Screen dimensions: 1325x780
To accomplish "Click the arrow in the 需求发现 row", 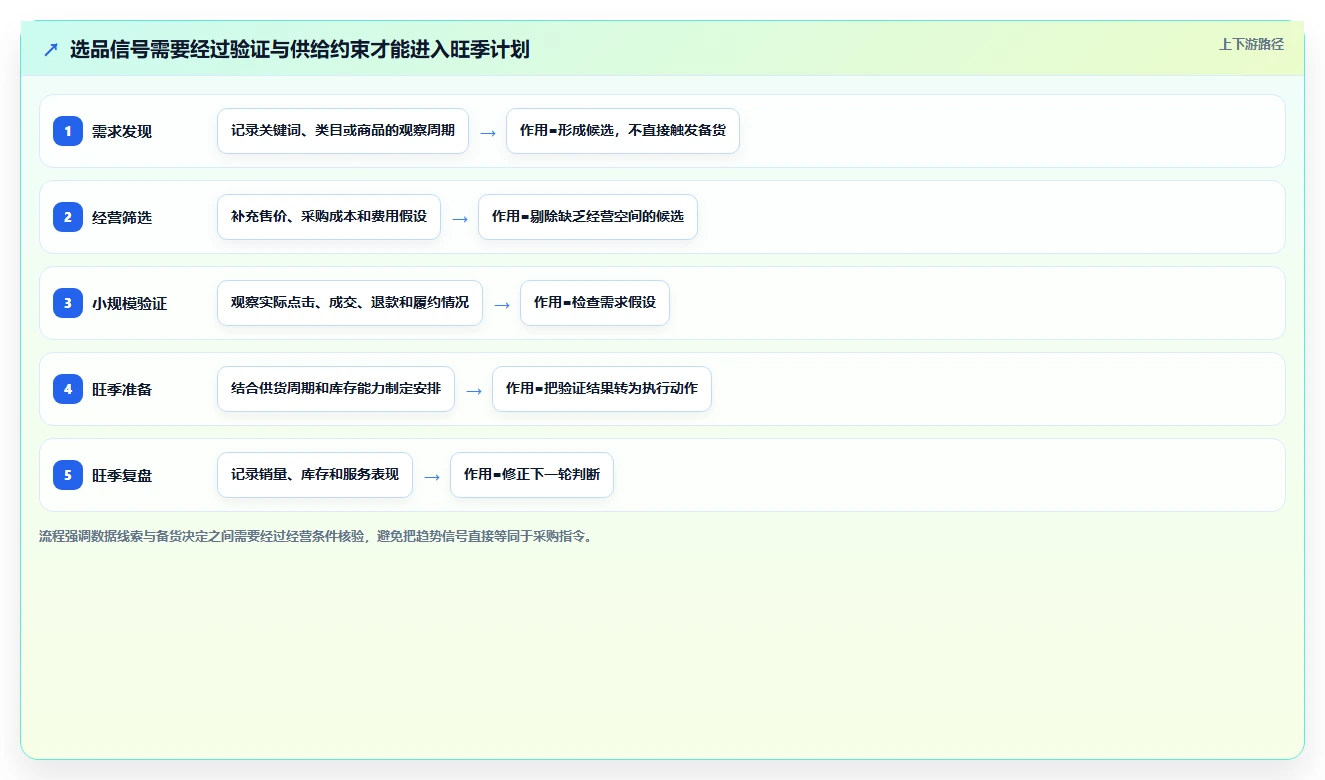I will [488, 132].
